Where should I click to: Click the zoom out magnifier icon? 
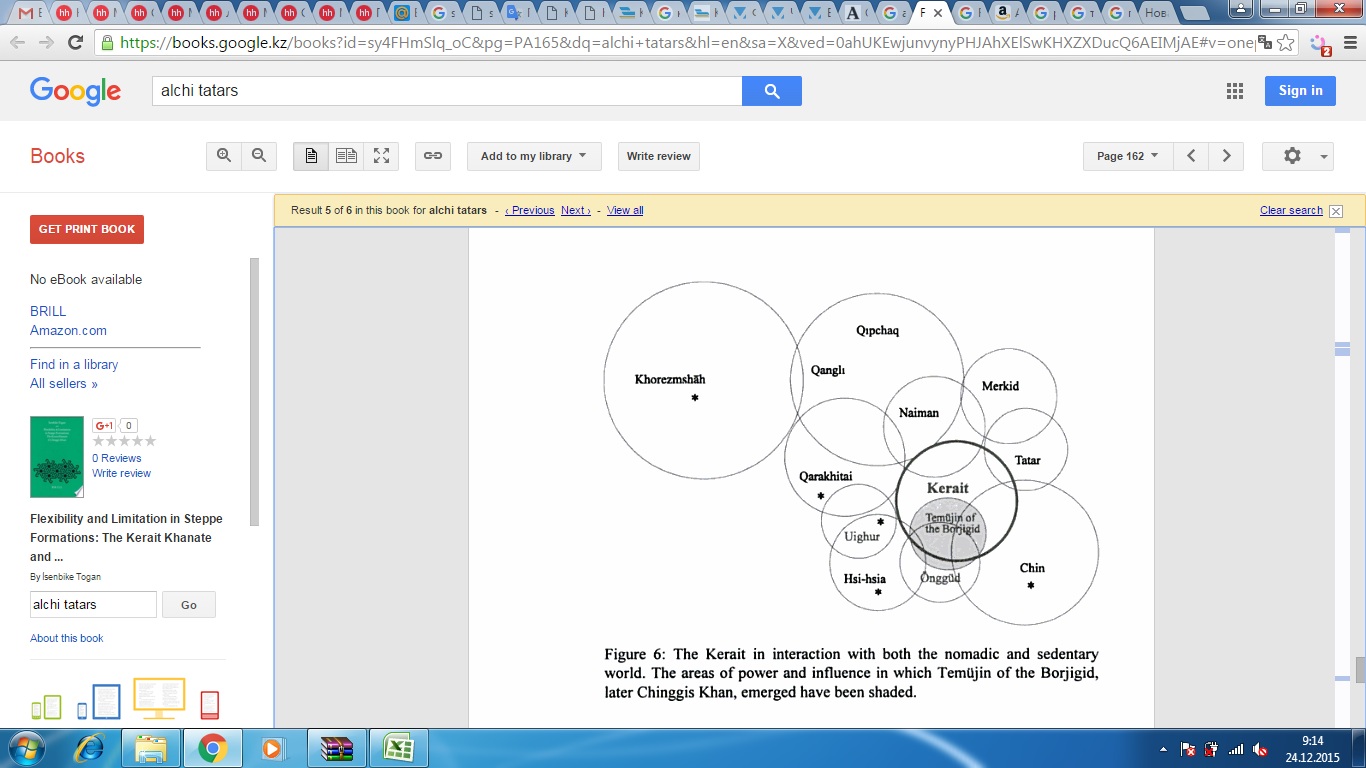[x=259, y=156]
